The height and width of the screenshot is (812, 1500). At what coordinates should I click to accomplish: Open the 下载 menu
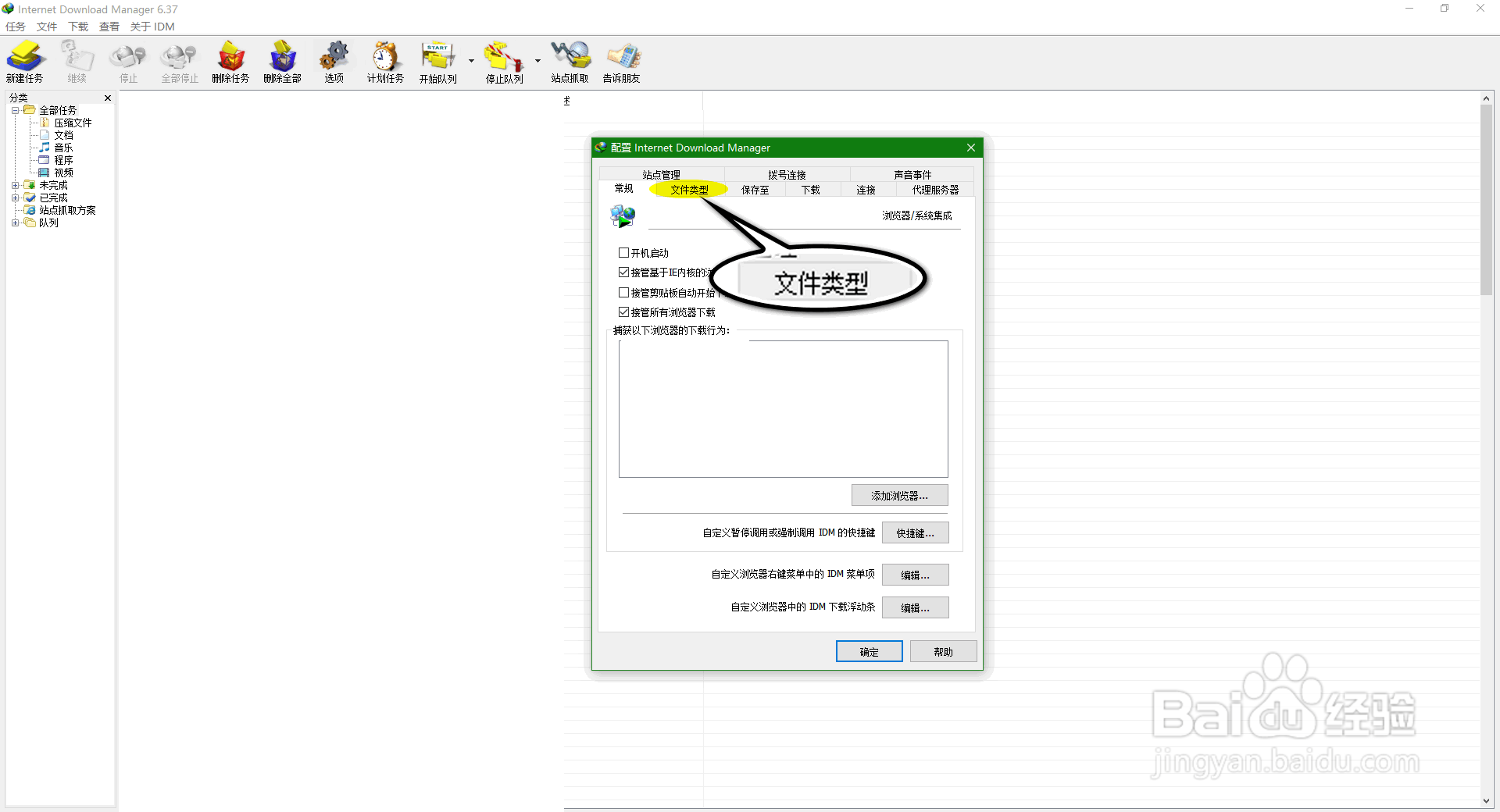click(78, 27)
